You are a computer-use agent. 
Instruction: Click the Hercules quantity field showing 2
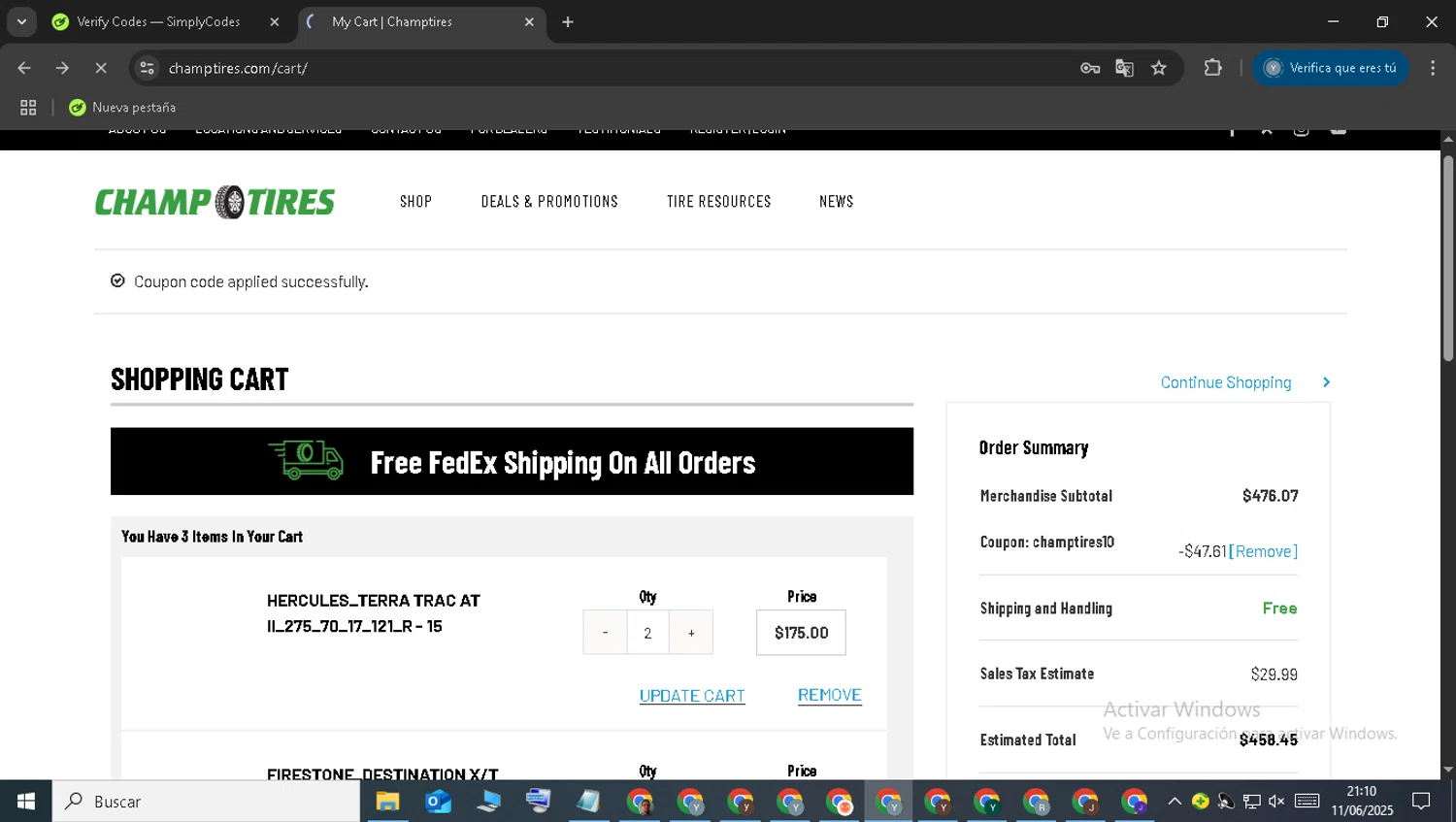click(x=647, y=633)
